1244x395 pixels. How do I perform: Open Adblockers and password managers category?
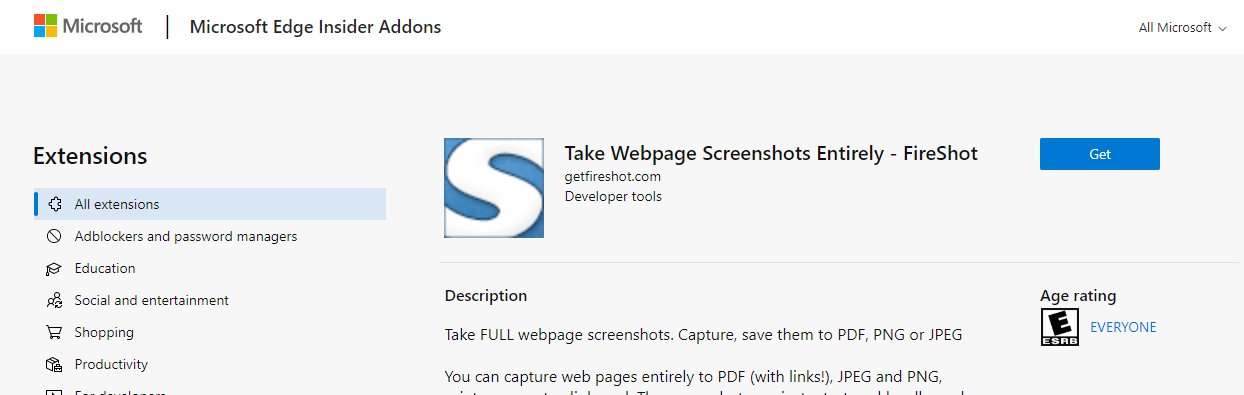(186, 236)
